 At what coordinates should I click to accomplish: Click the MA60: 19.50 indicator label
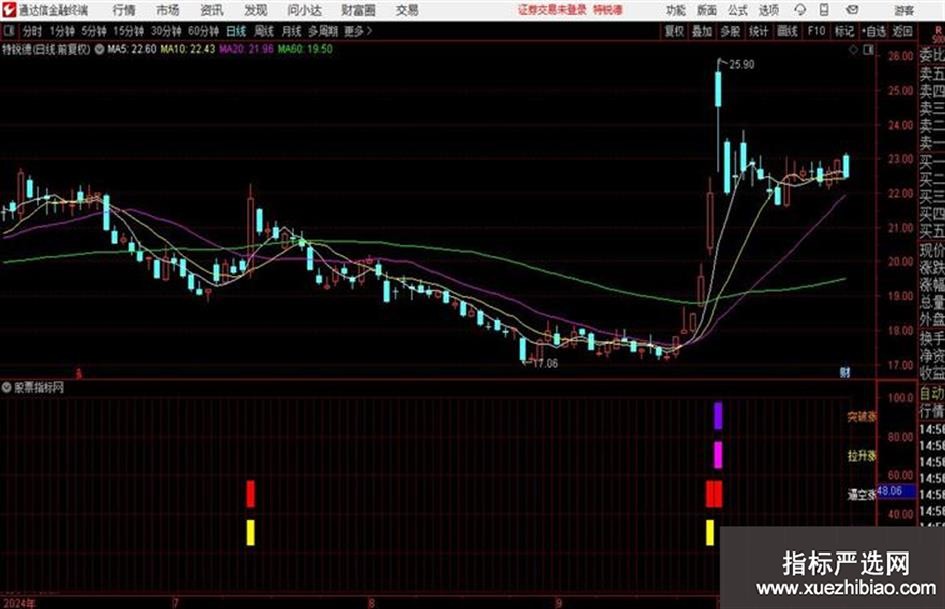305,49
